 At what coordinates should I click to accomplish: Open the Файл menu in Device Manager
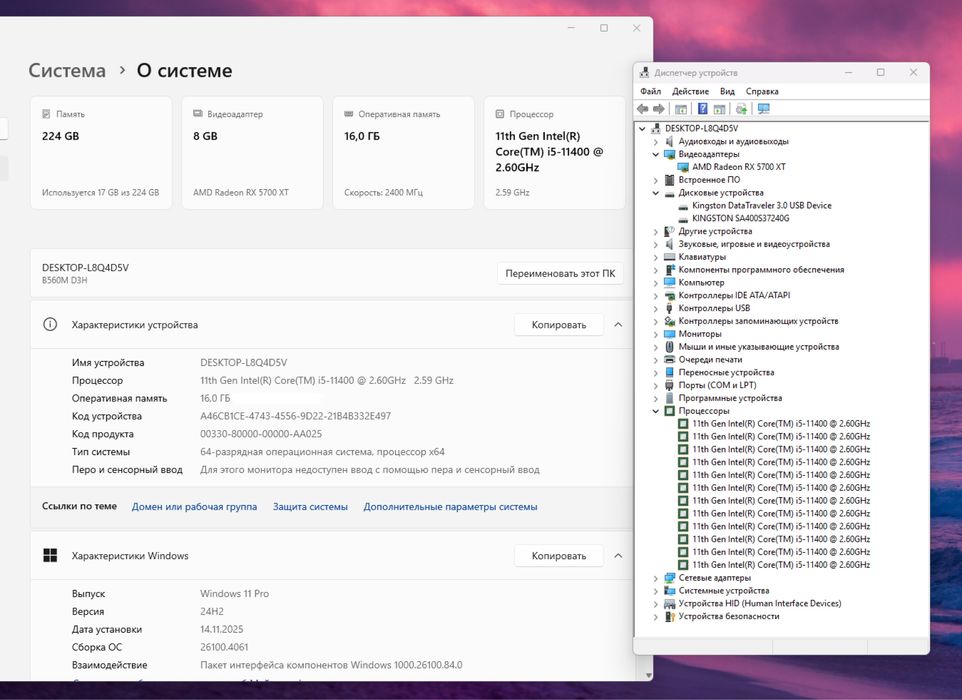click(x=650, y=91)
